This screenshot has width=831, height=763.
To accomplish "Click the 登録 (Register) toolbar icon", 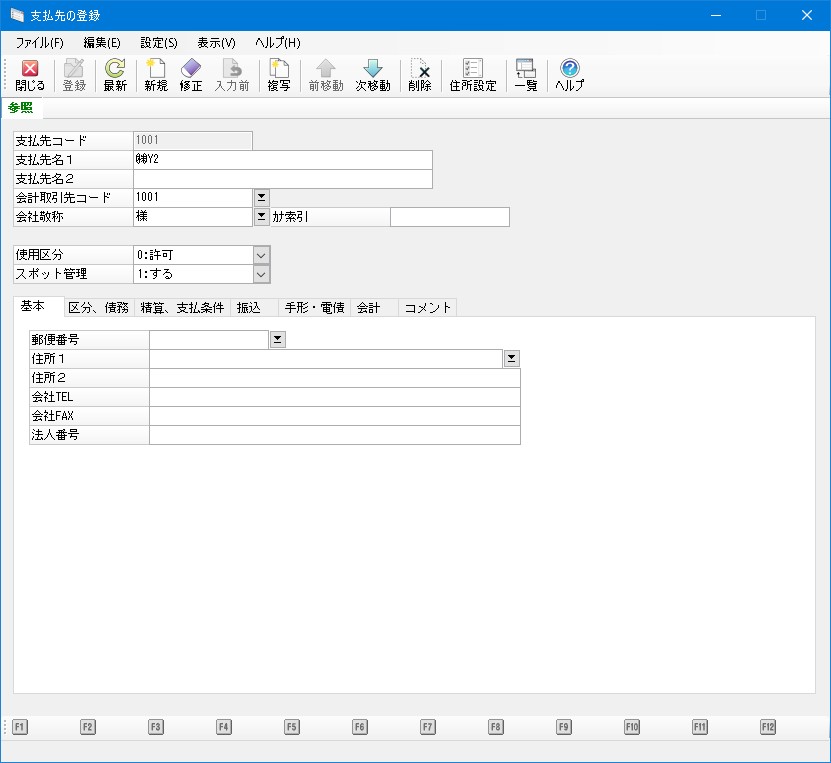I will tap(74, 76).
